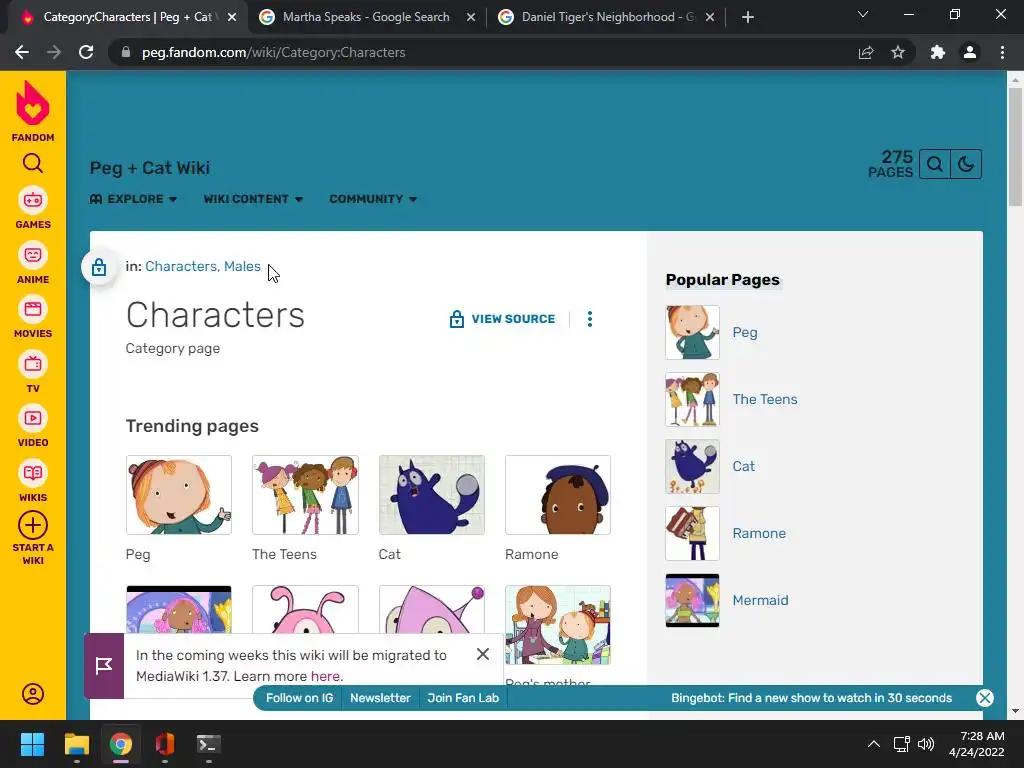The width and height of the screenshot is (1024, 768).
Task: Show hidden system tray icons
Action: (x=873, y=744)
